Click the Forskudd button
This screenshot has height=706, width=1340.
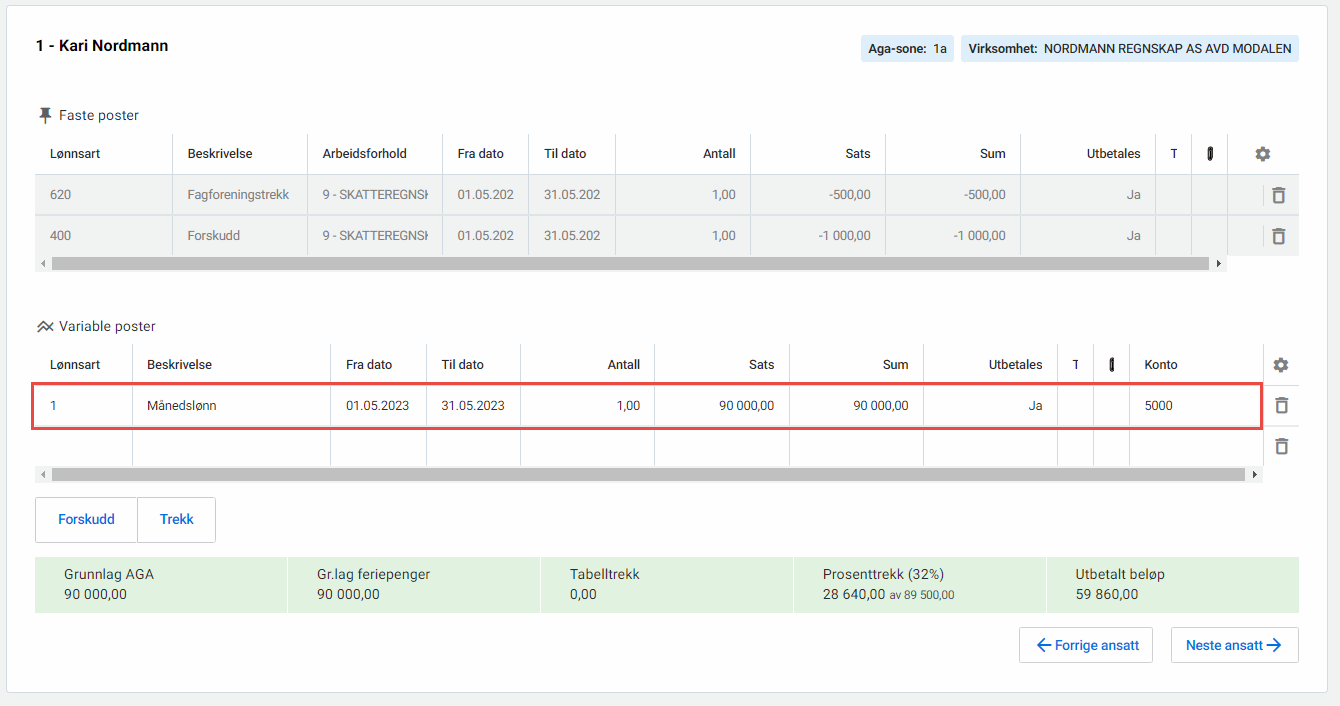click(x=86, y=519)
